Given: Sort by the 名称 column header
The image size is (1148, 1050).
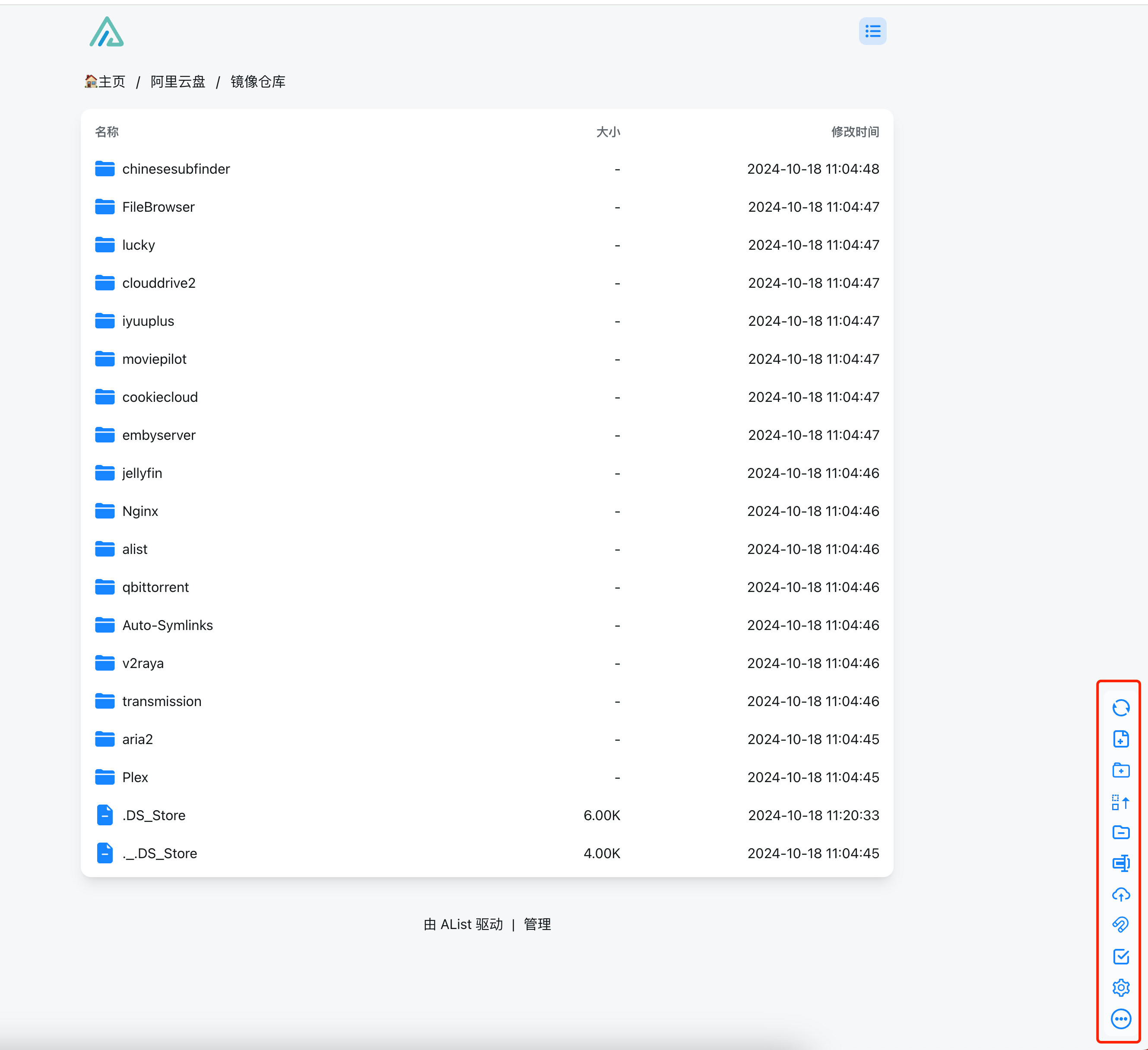Looking at the screenshot, I should (x=107, y=132).
